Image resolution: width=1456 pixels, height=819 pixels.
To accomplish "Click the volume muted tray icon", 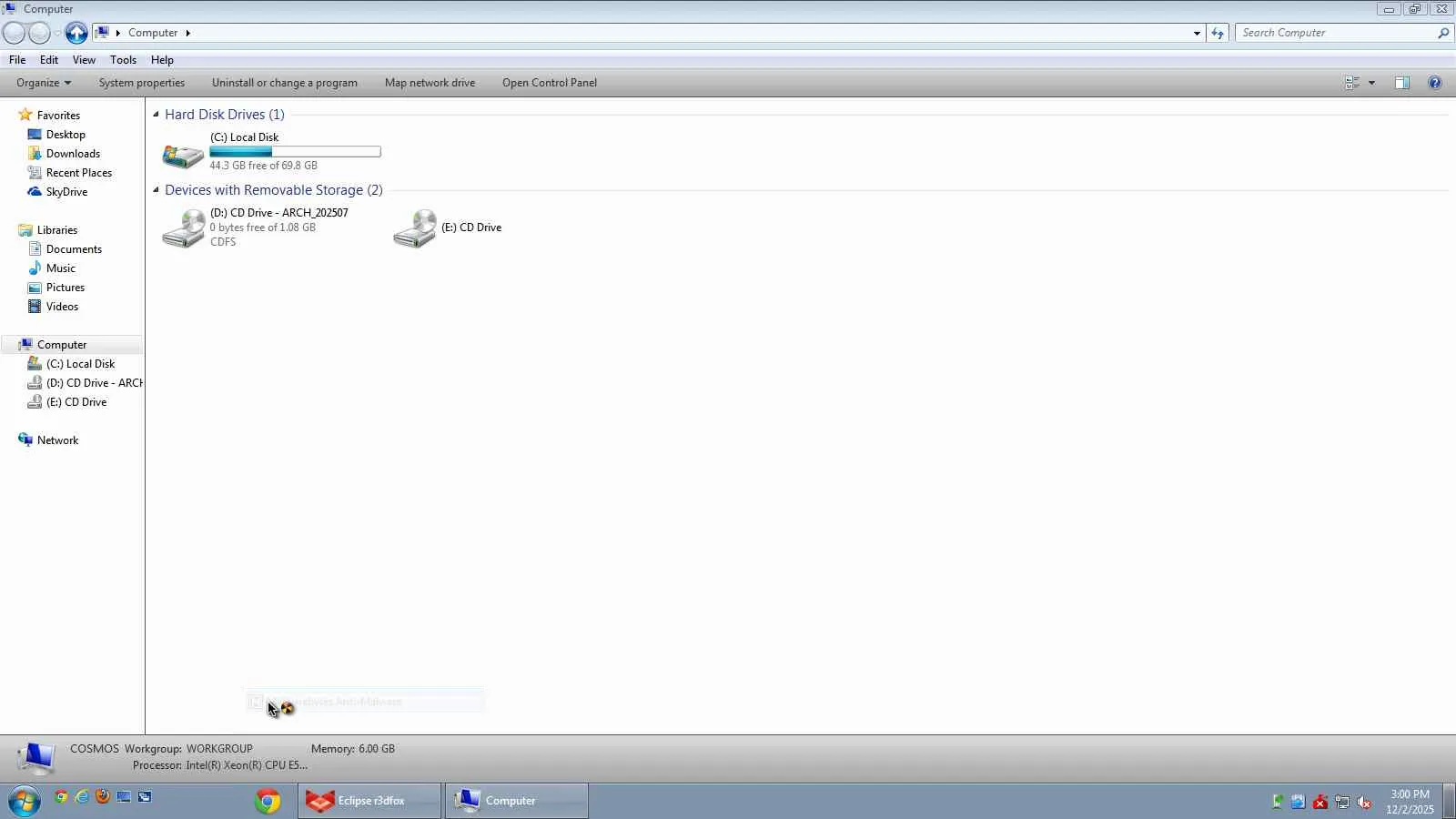I will (1364, 802).
